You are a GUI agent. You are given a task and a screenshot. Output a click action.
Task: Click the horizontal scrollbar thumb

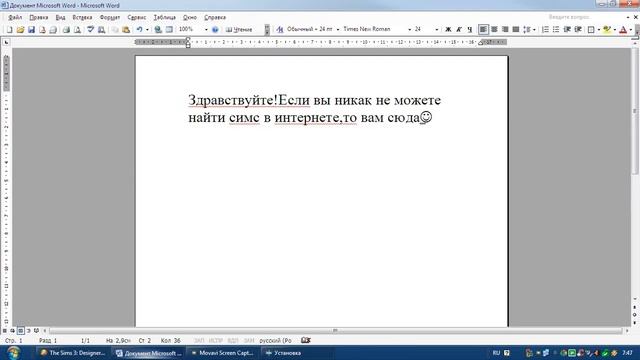pos(335,331)
